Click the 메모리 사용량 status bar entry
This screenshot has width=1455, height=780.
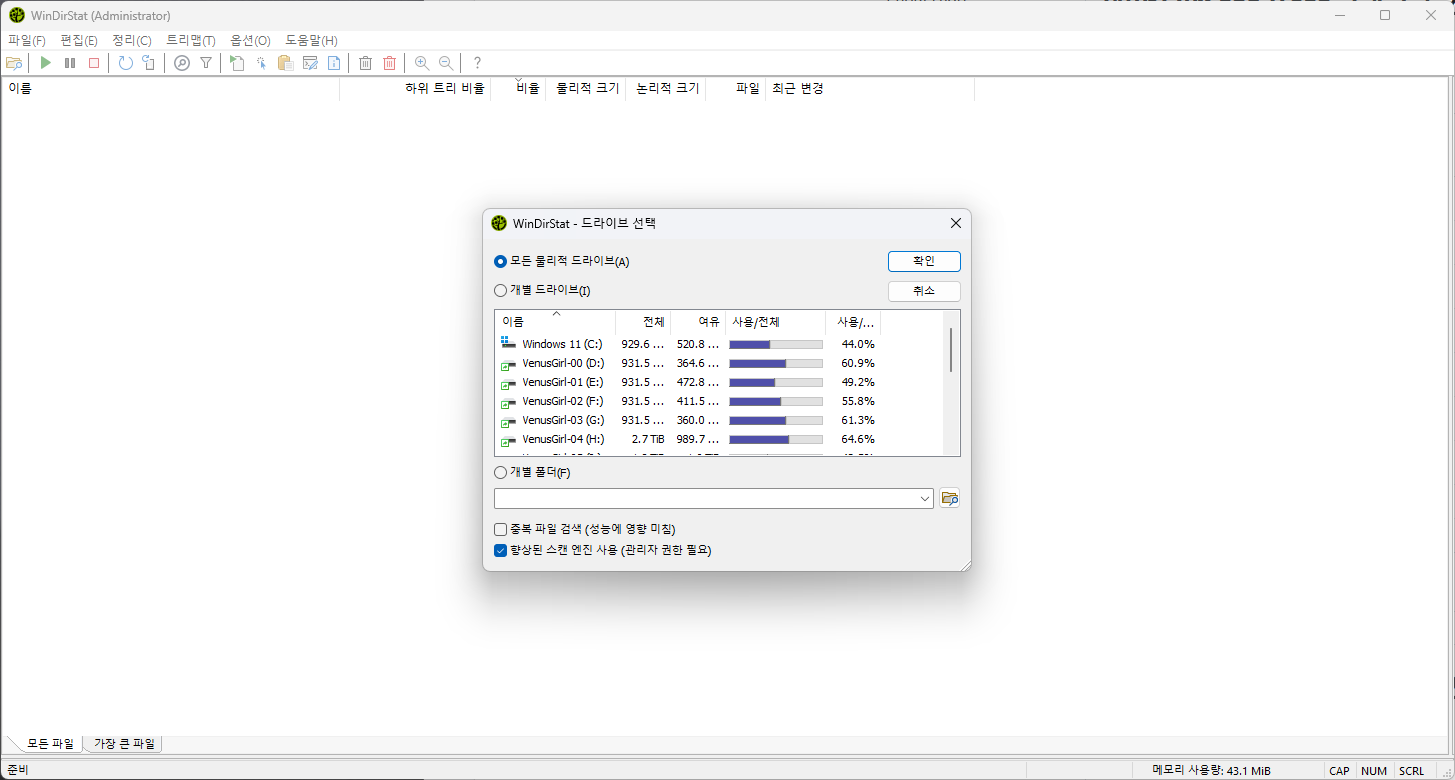pos(1211,771)
